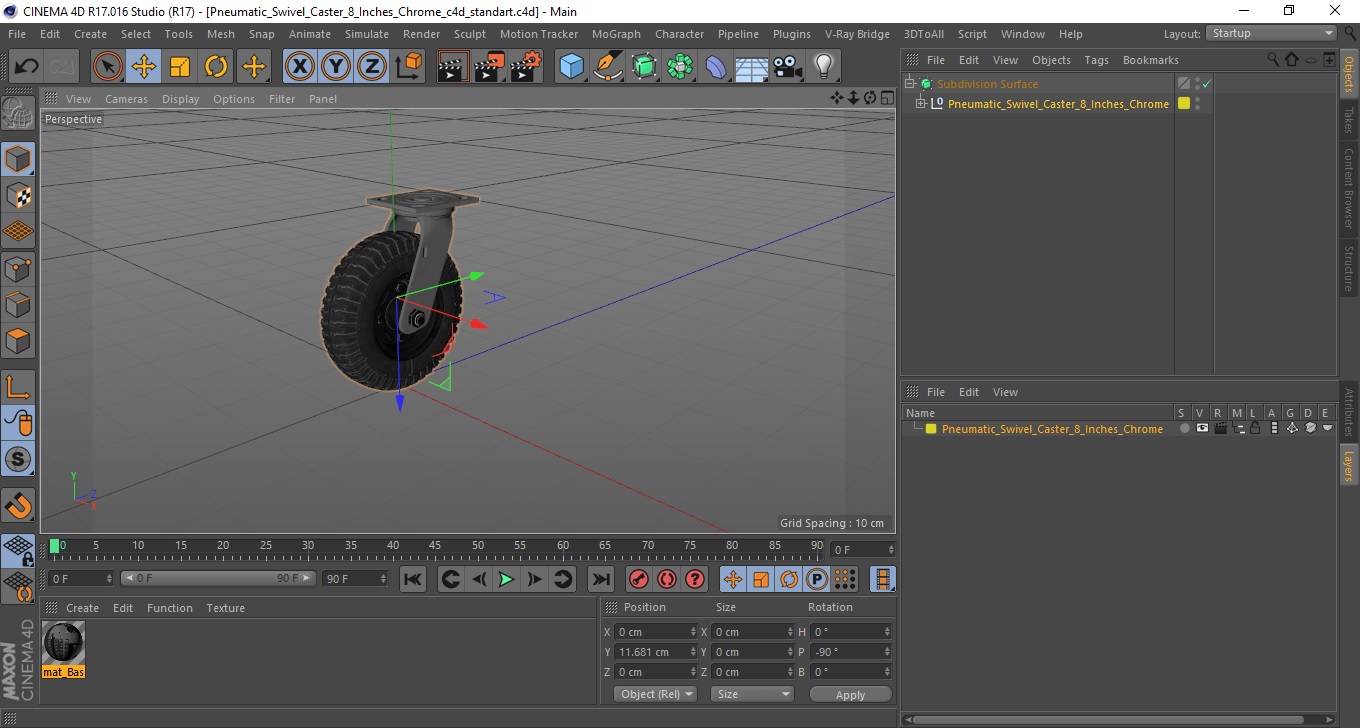Toggle Subdivision Surface green enable checkmark
1360x728 pixels.
pos(1206,84)
